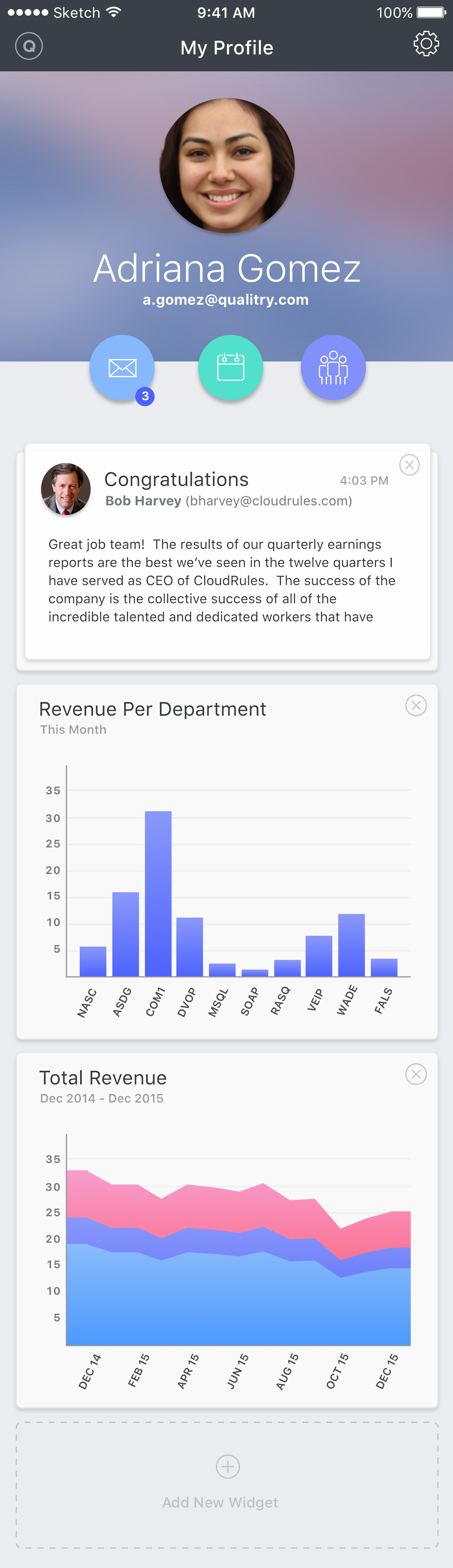Click the Add New Widget label
Image resolution: width=453 pixels, height=1568 pixels.
[220, 1502]
